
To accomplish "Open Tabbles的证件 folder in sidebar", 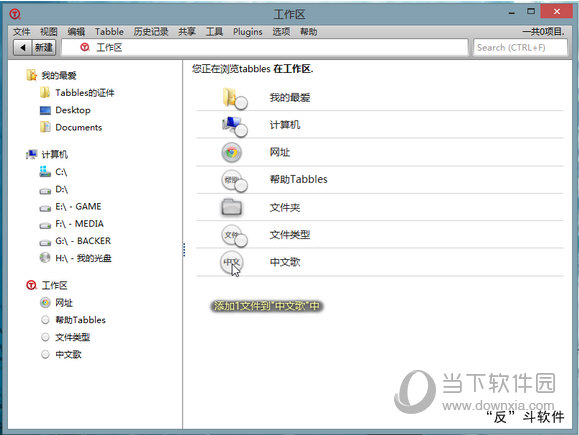I will click(85, 93).
